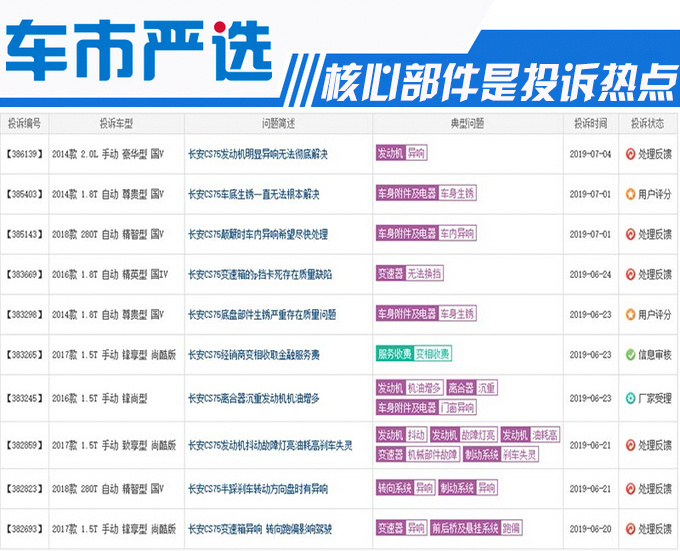Click the 机械部件故障 issue tag

click(432, 454)
